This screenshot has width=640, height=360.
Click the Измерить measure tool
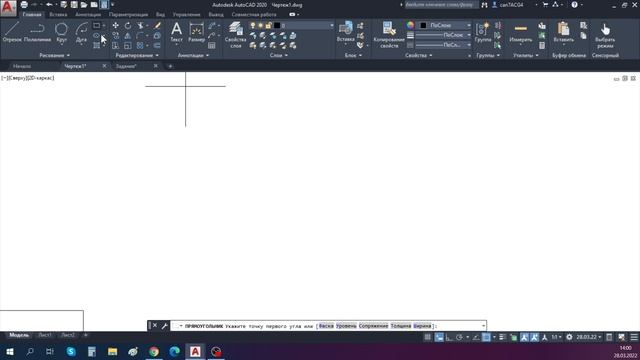(x=521, y=32)
